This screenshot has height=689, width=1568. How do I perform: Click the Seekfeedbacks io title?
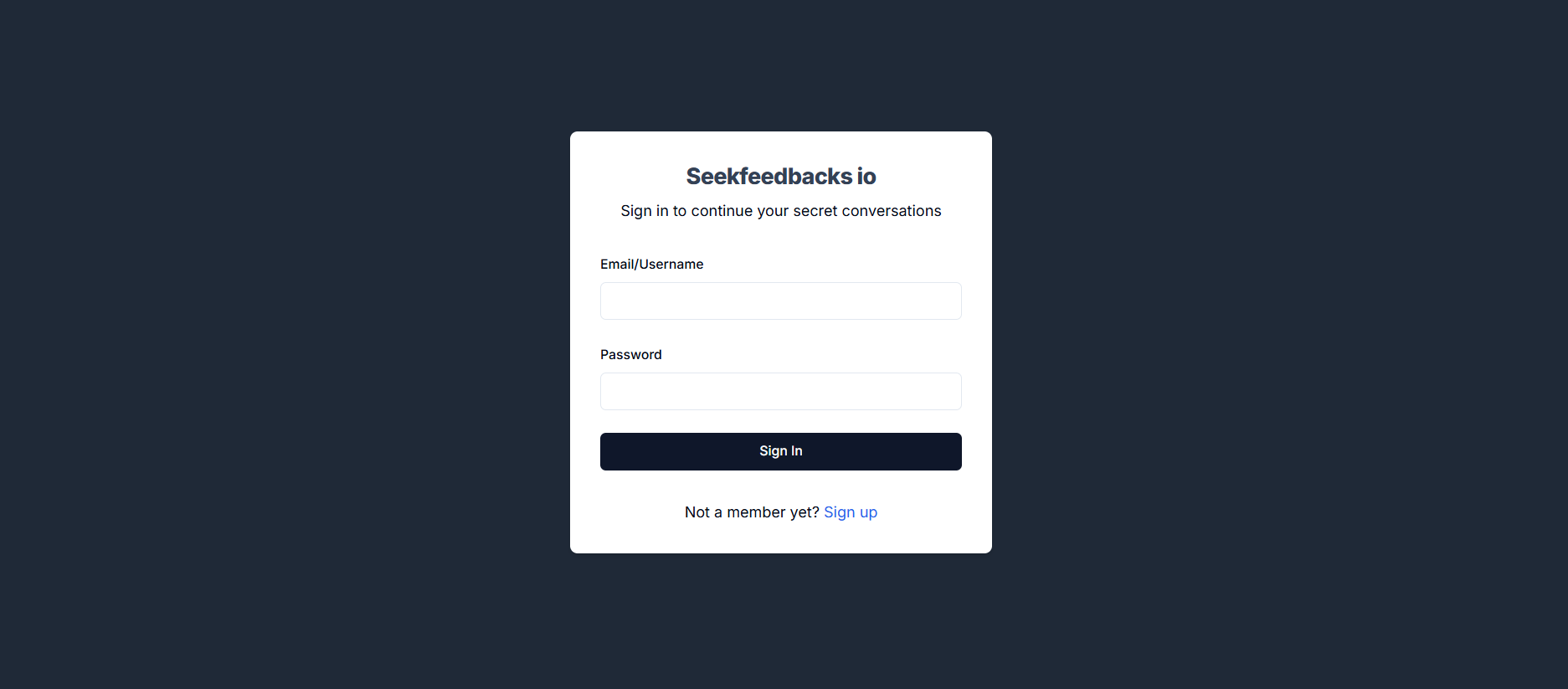click(x=780, y=176)
